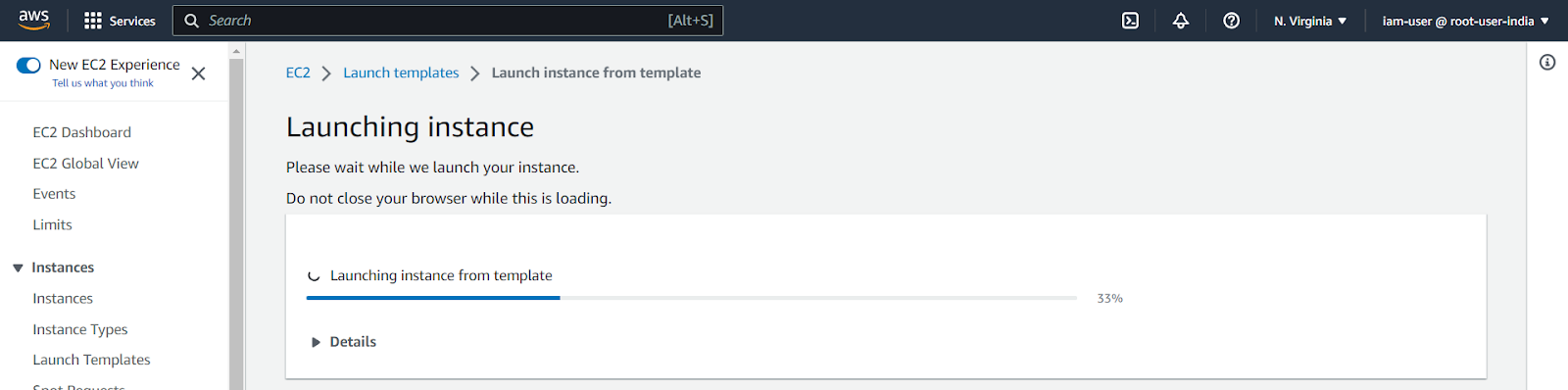Go to Launch templates breadcrumb link
The width and height of the screenshot is (1568, 390).
click(401, 73)
